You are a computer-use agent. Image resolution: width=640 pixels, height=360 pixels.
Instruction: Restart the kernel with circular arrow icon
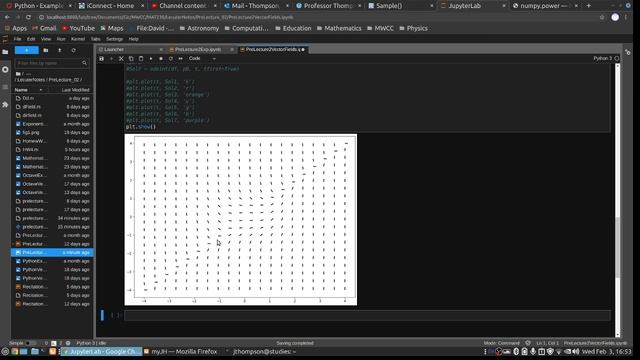pos(171,59)
